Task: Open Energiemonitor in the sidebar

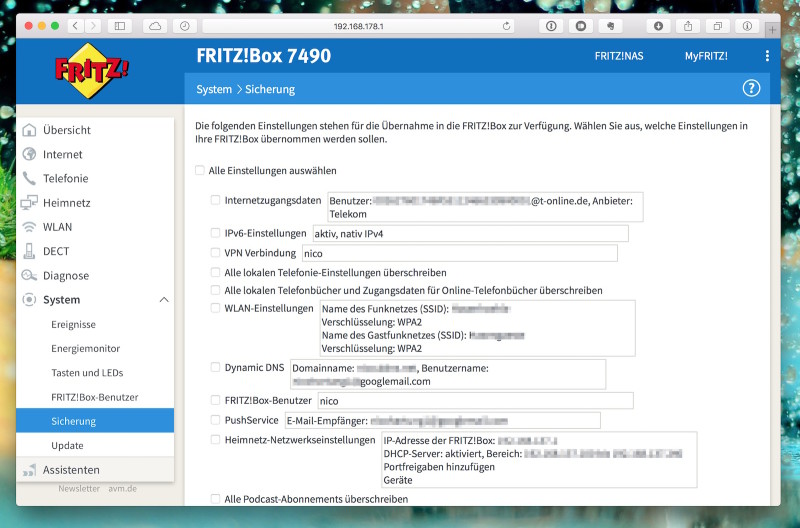Action: point(86,348)
